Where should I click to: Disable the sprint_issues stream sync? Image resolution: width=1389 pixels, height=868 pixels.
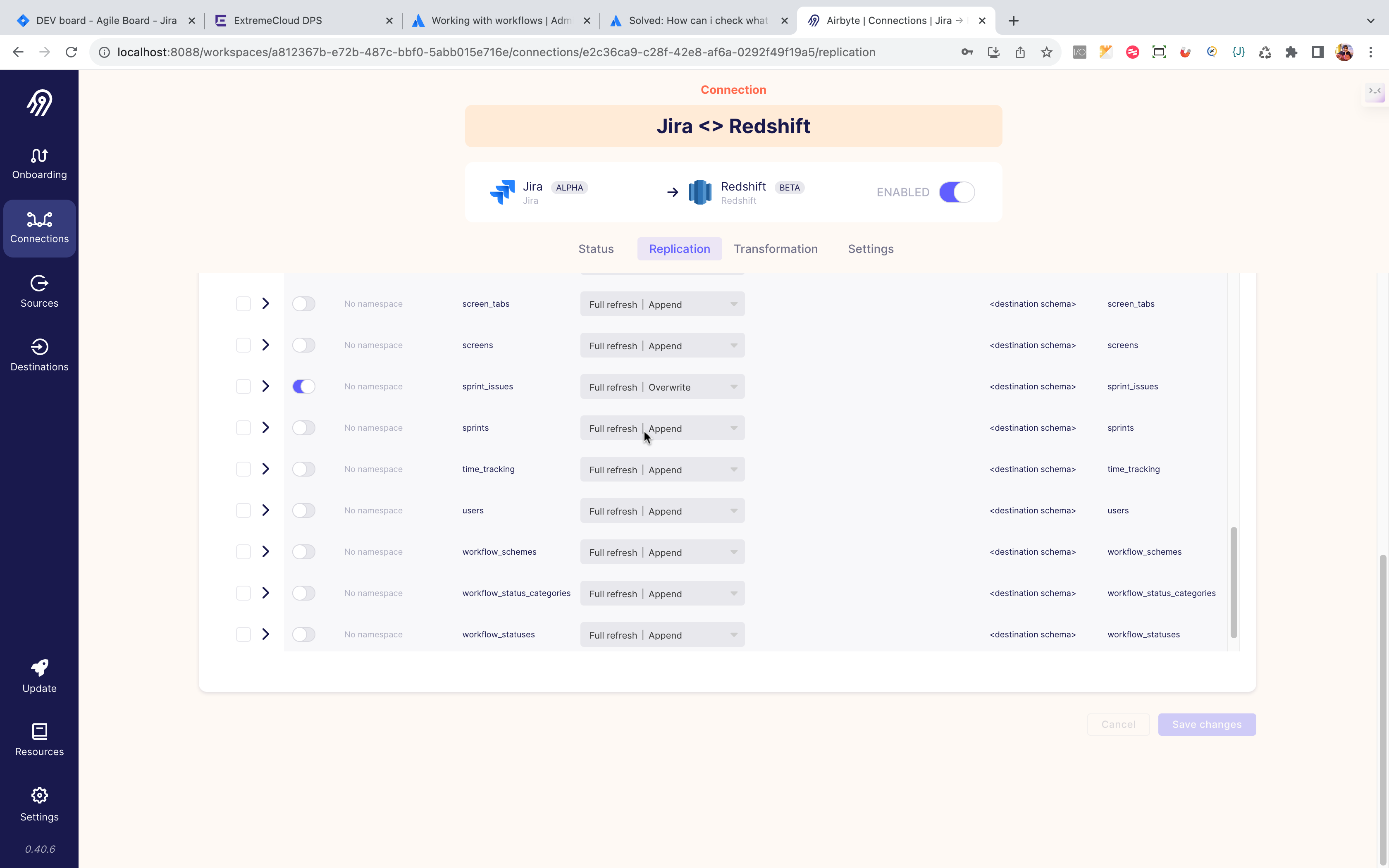(x=303, y=386)
